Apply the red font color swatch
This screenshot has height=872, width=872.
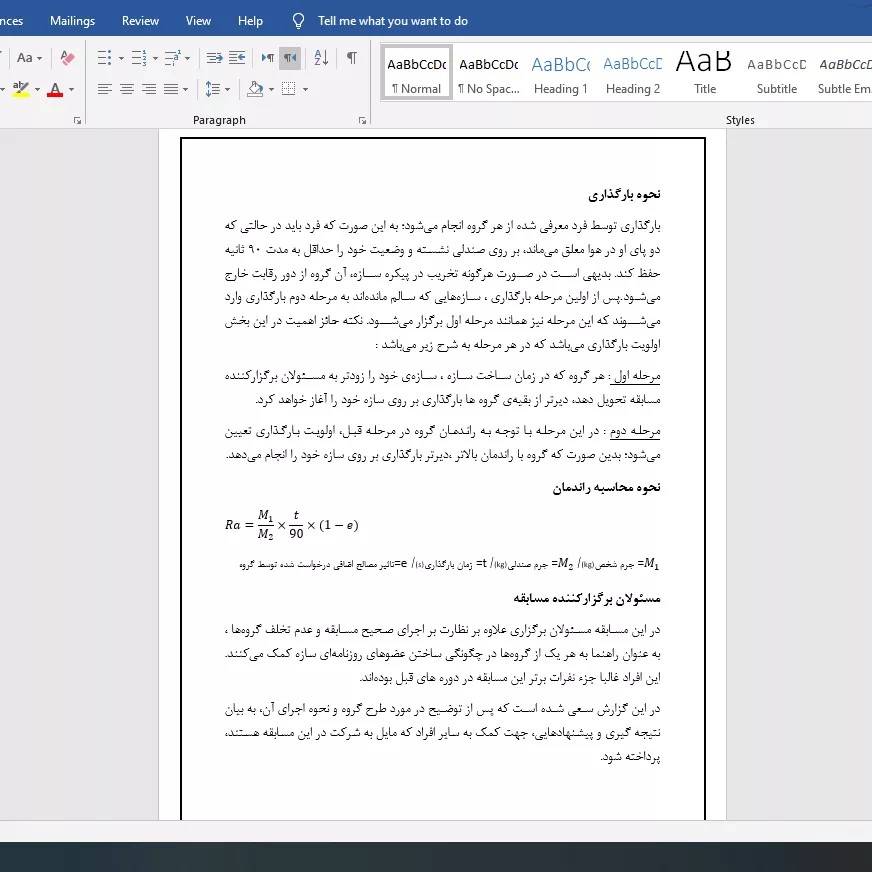tap(55, 89)
